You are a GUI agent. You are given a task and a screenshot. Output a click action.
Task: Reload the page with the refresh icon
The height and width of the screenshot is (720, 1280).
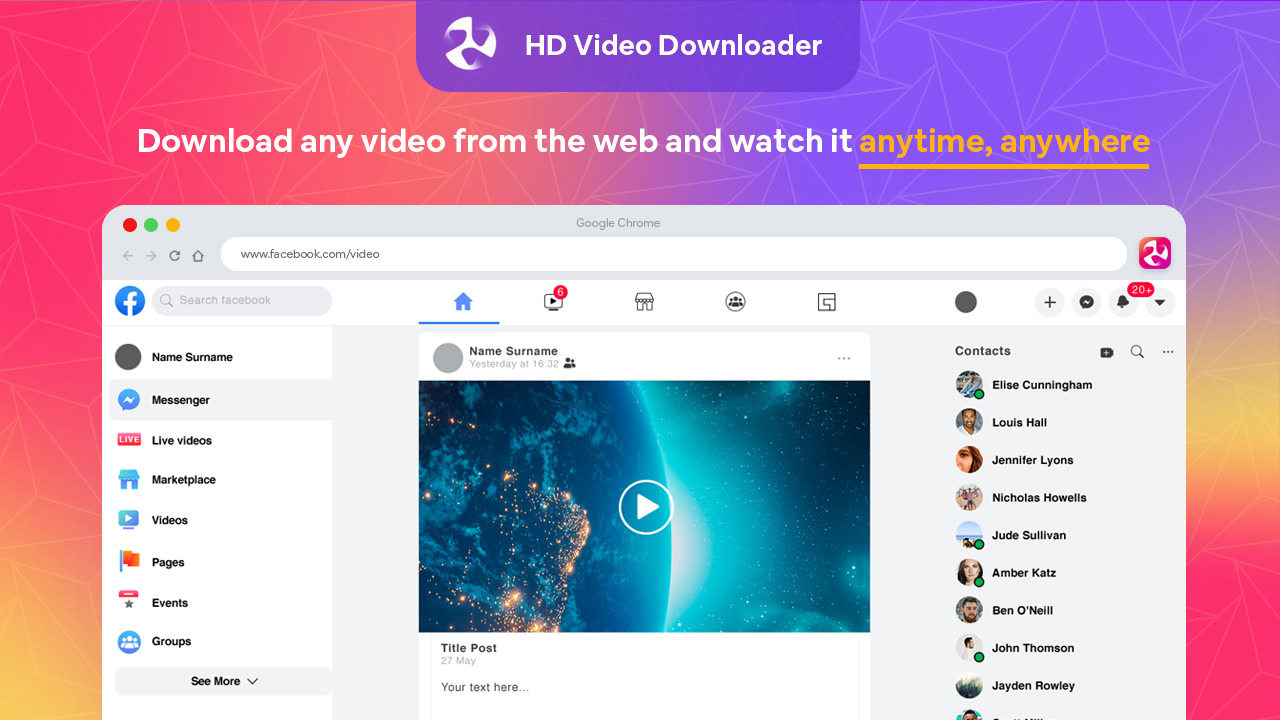[x=175, y=255]
